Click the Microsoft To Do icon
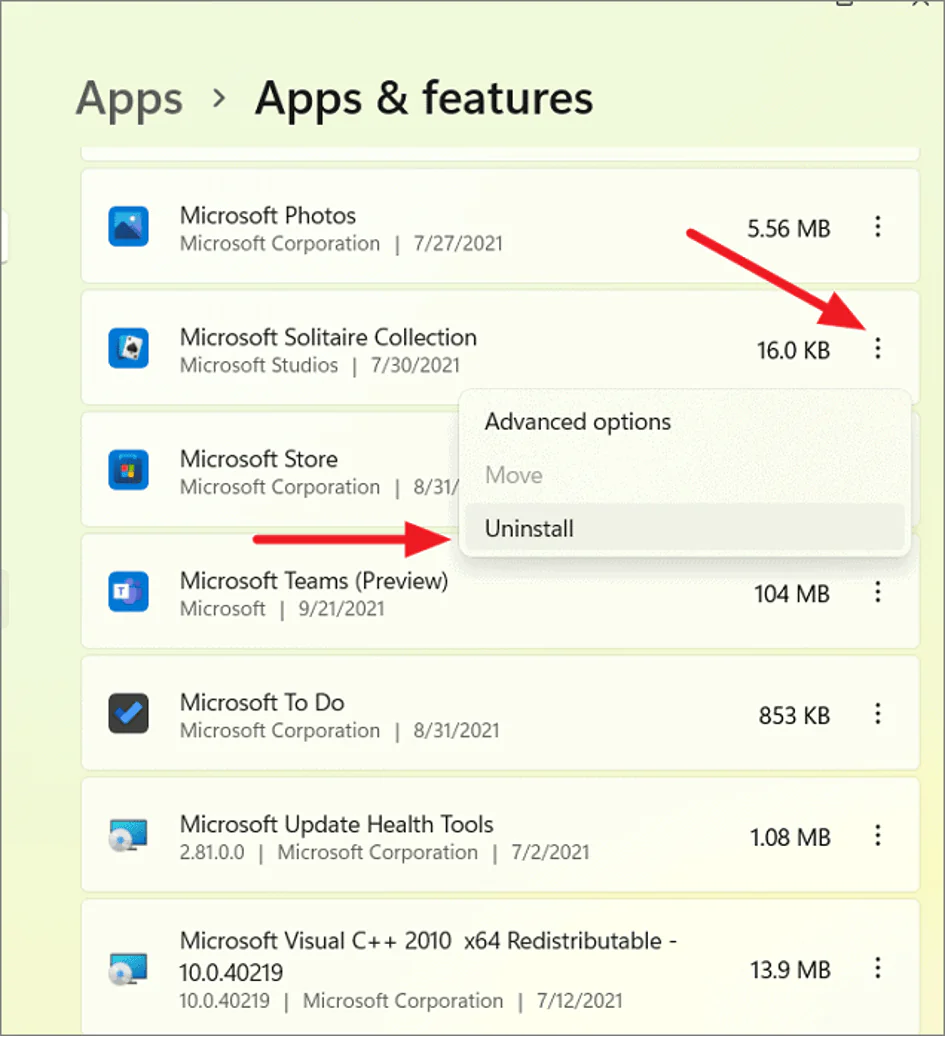 (128, 714)
